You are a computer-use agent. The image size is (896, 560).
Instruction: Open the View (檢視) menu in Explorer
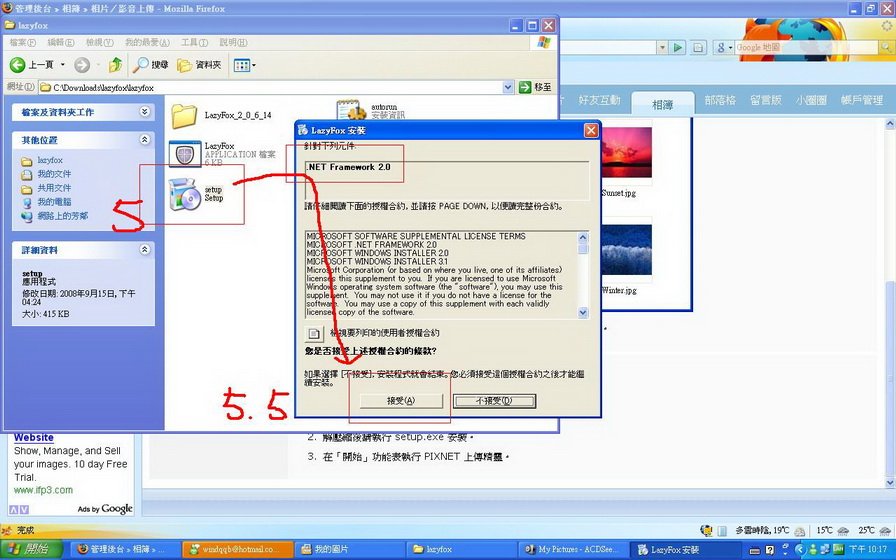(x=99, y=42)
